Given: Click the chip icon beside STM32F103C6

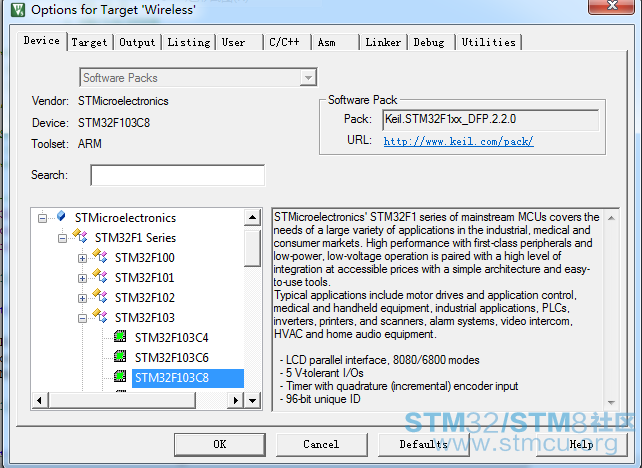Looking at the screenshot, I should (x=120, y=356).
